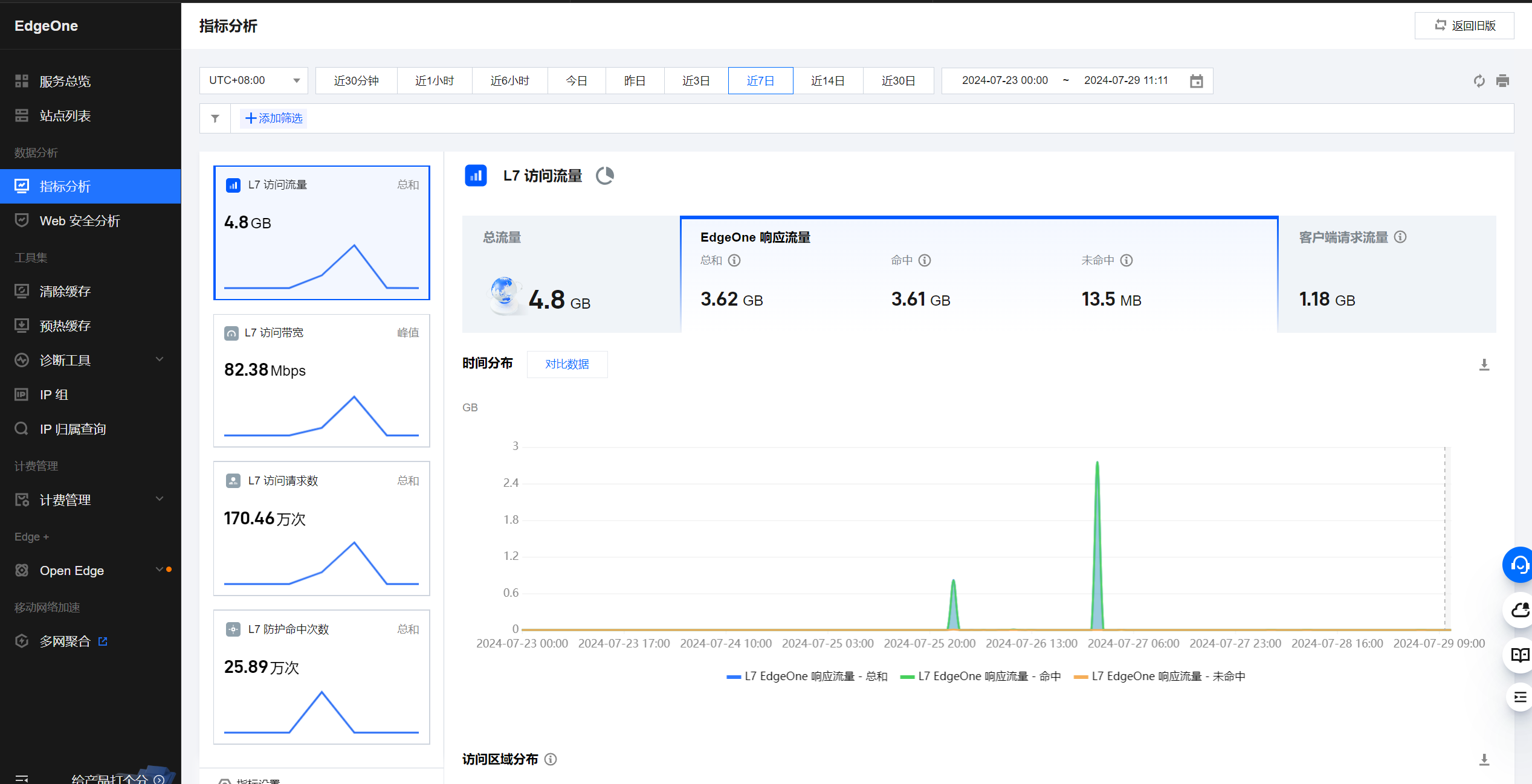Viewport: 1532px width, 784px height.
Task: Open documentation book floating button
Action: coord(1519,655)
